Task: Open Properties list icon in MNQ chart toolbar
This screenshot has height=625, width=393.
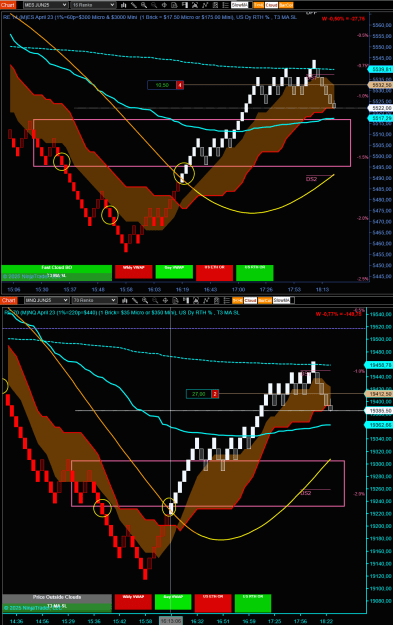Action: pyautogui.click(x=227, y=300)
